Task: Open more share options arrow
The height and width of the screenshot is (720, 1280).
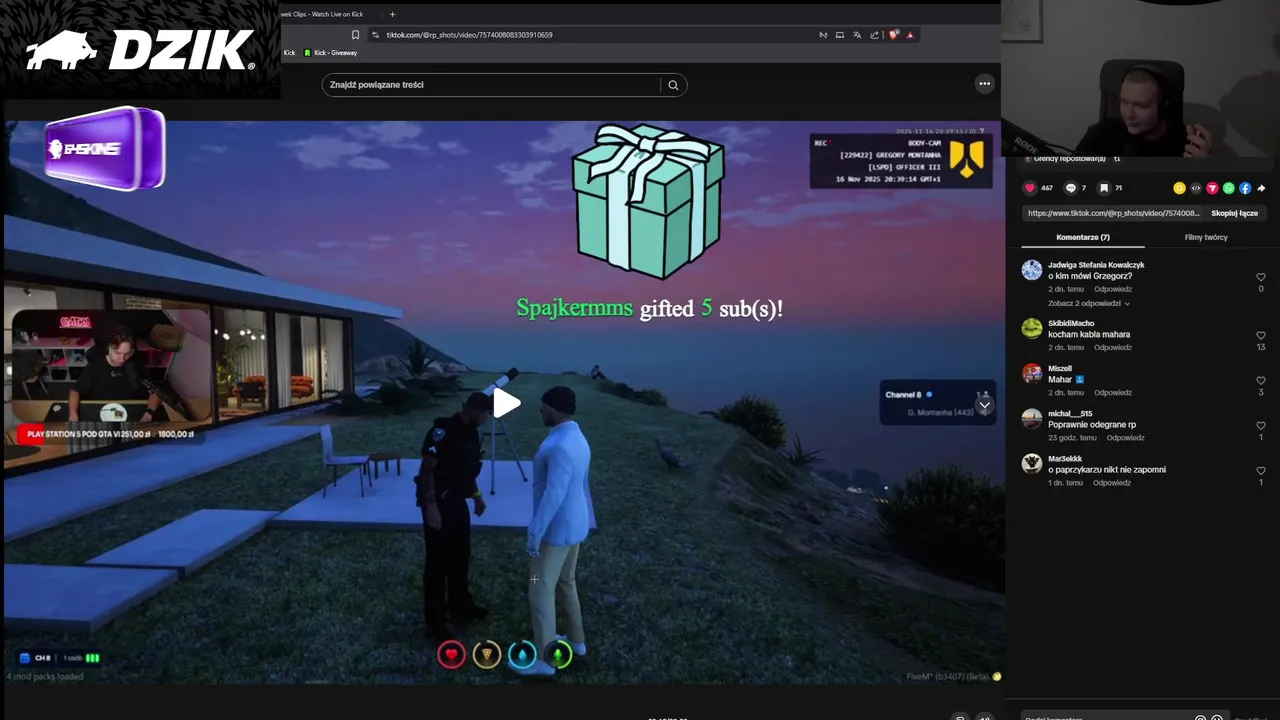Action: (x=1261, y=188)
